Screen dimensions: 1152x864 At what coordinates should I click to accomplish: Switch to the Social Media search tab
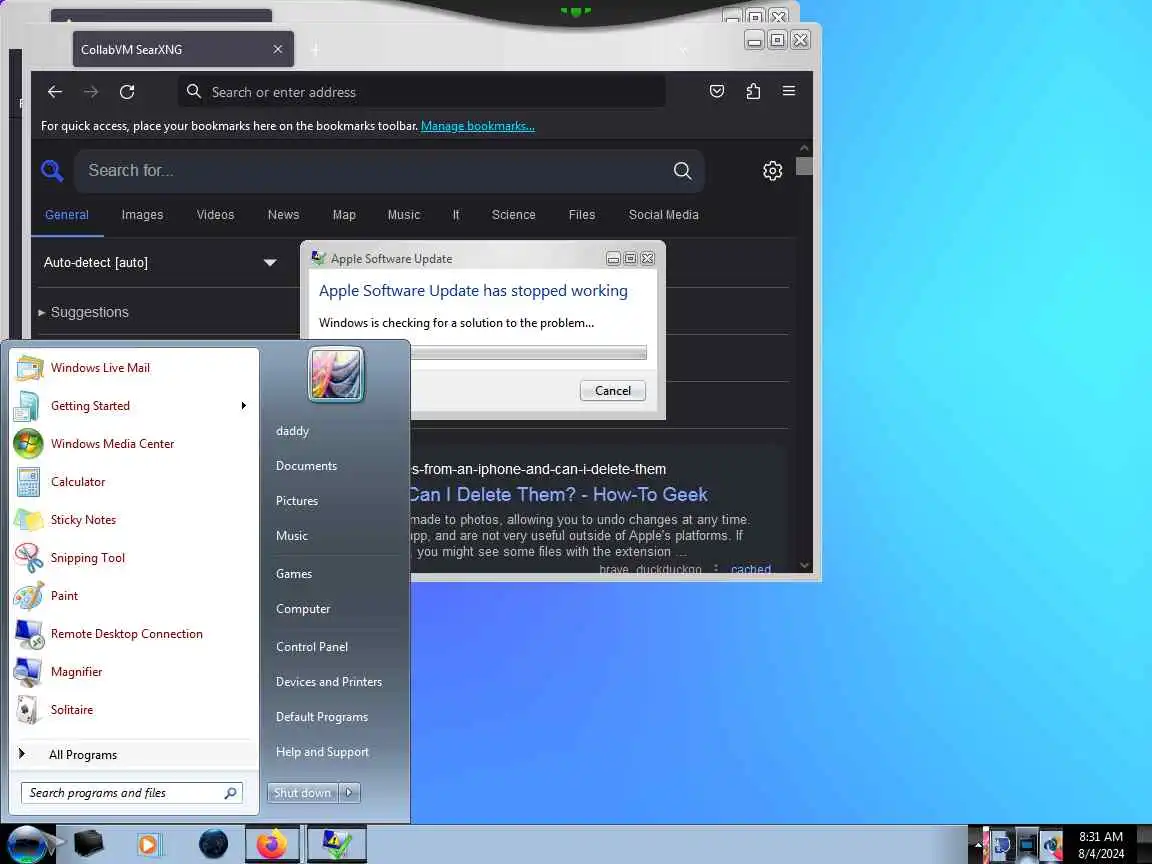(663, 215)
